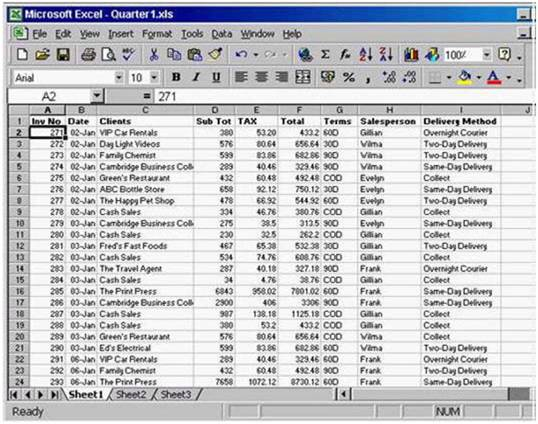Run the Spelling check icon
The image size is (538, 424).
click(129, 55)
